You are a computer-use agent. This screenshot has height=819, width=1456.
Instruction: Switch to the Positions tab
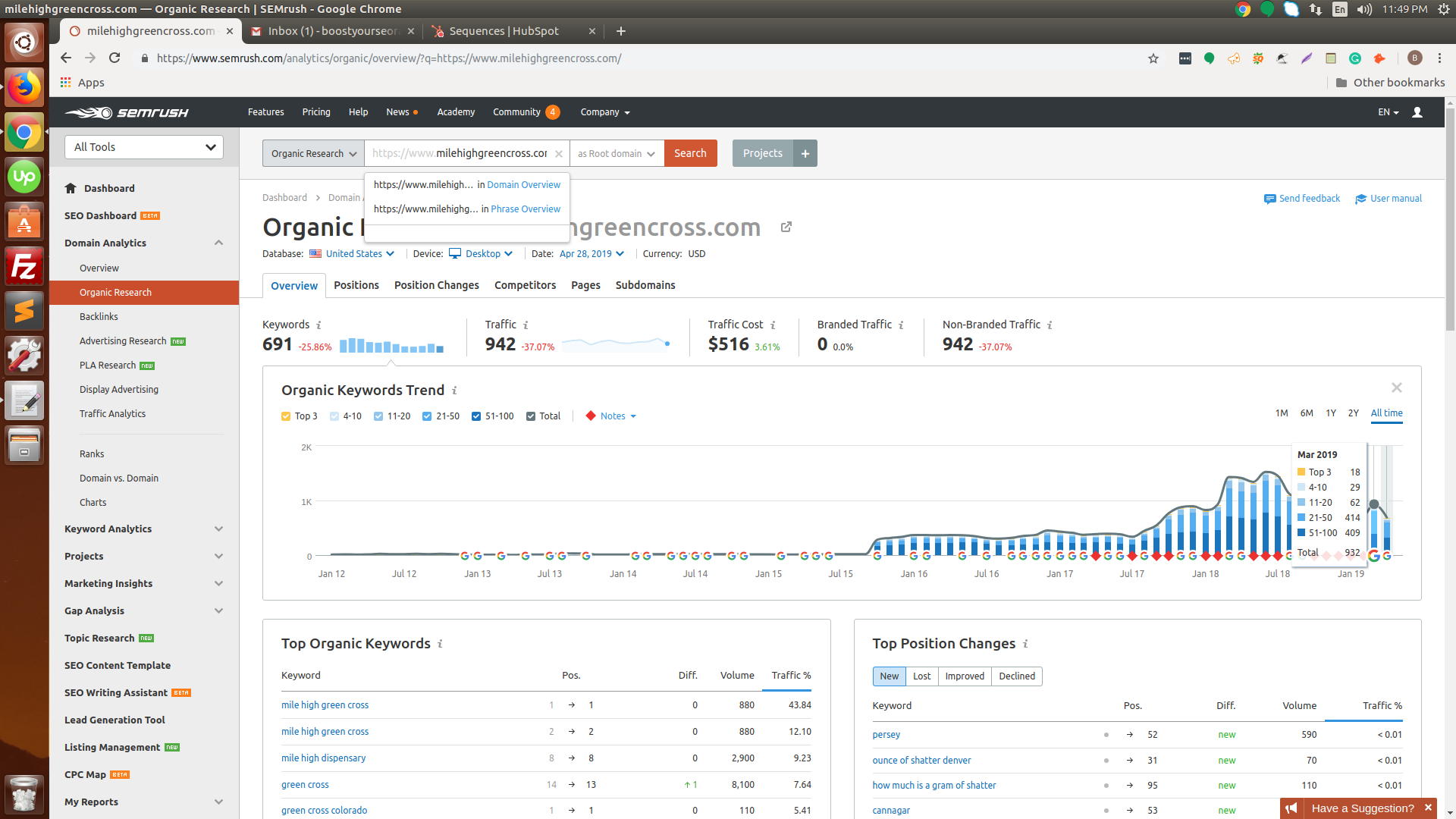(x=356, y=285)
